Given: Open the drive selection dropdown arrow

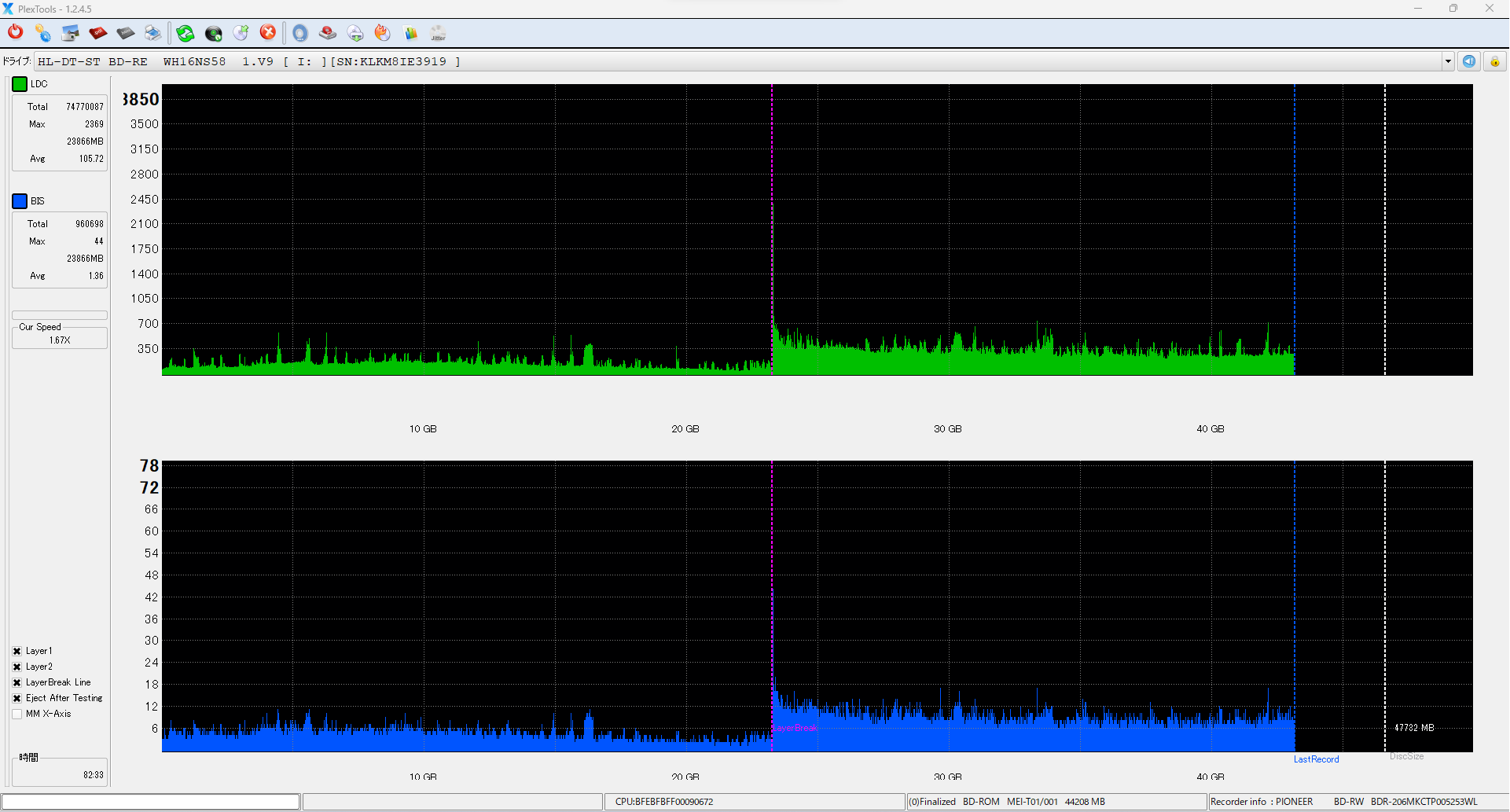Looking at the screenshot, I should click(x=1448, y=61).
